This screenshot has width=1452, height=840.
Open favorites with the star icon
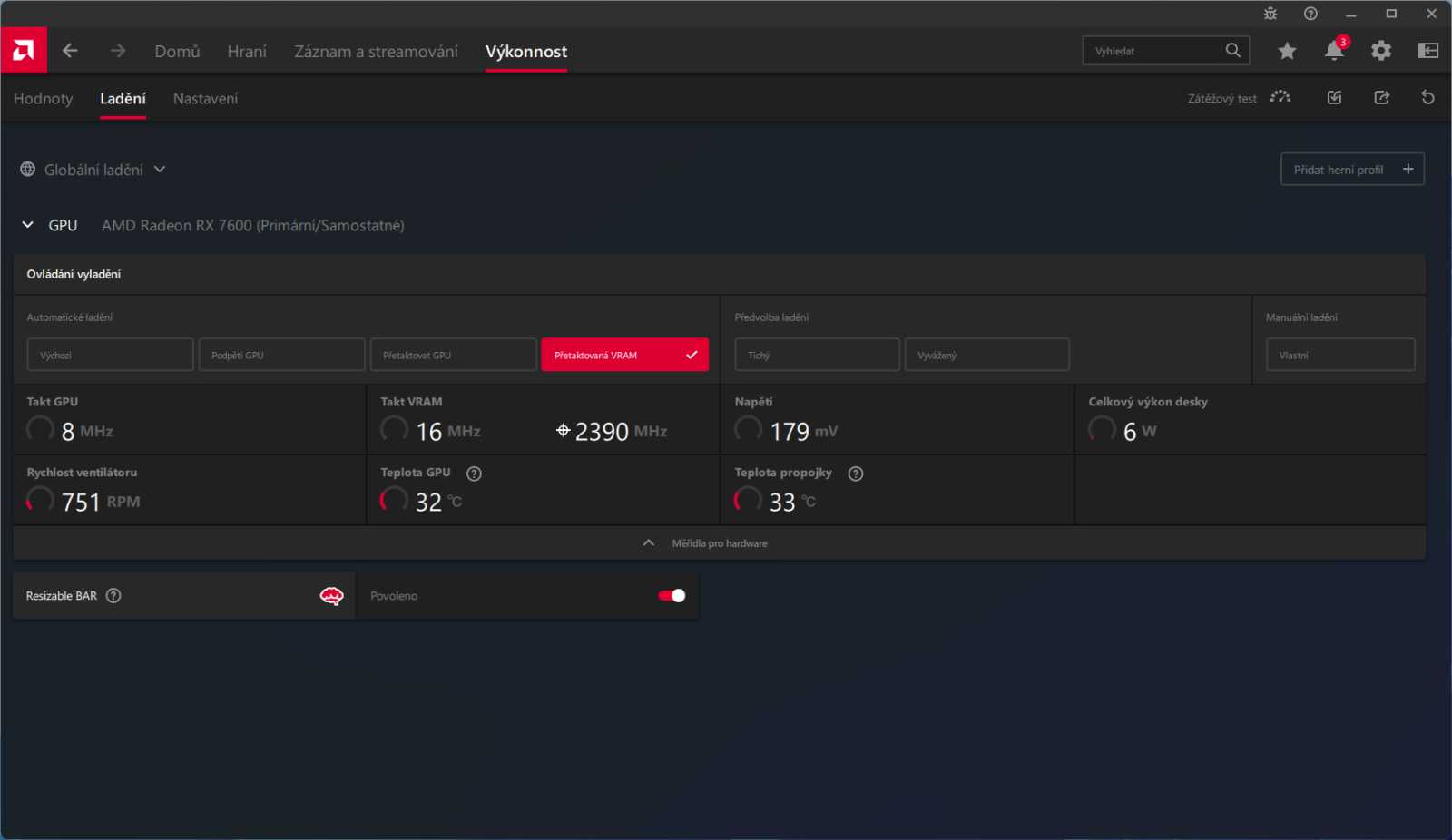coord(1287,51)
